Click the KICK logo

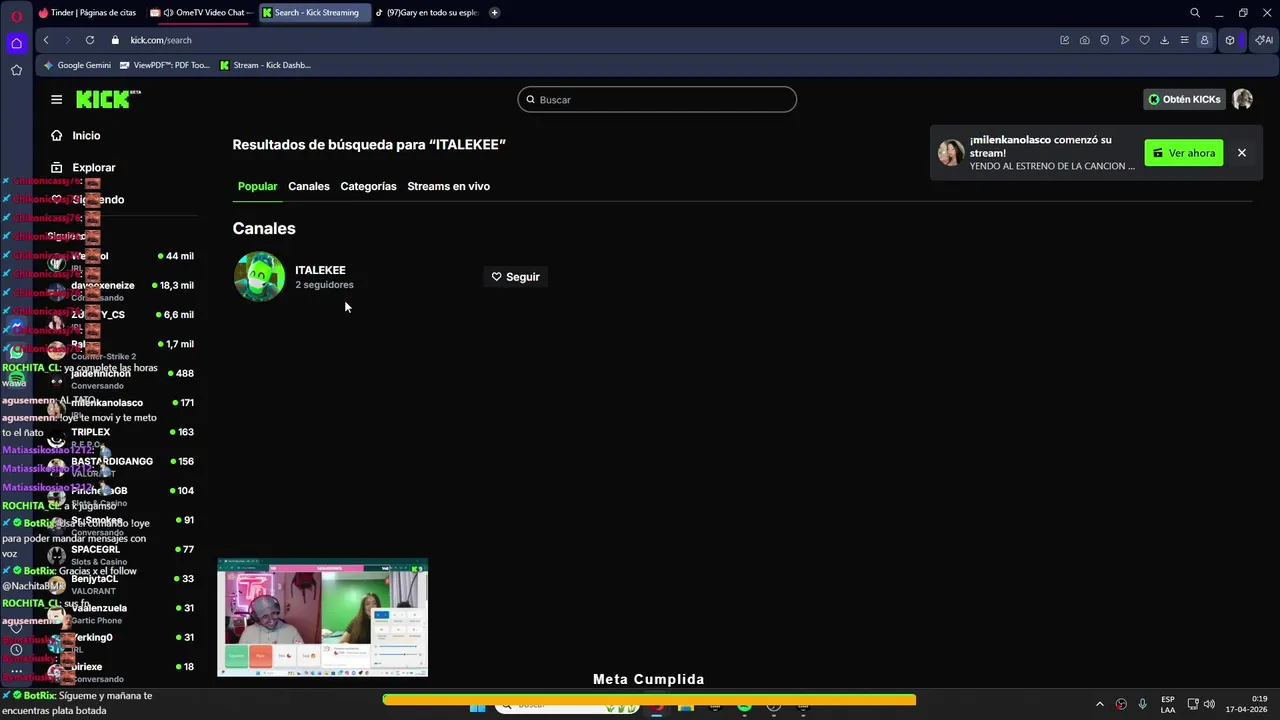tap(108, 99)
